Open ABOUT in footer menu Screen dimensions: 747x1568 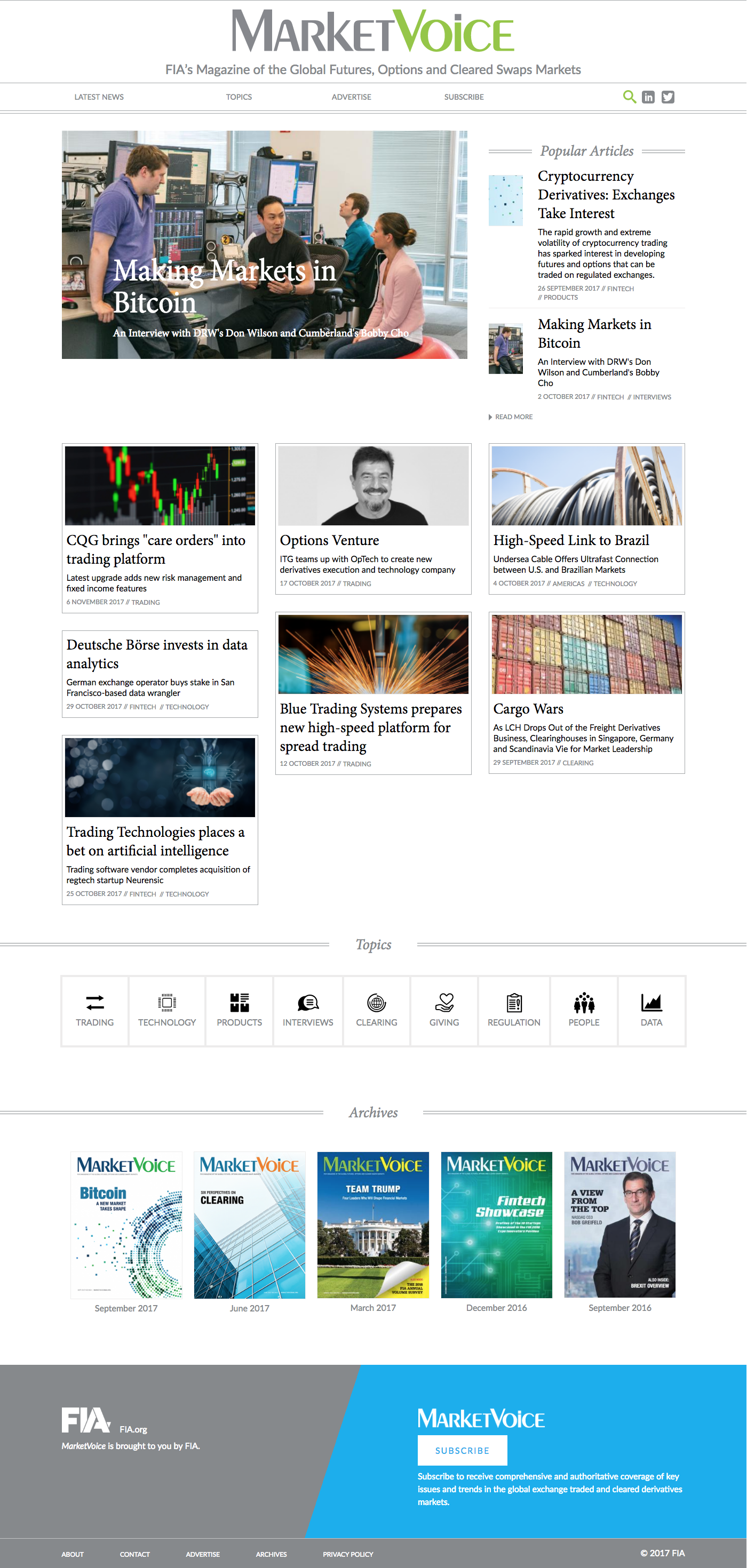point(73,1554)
